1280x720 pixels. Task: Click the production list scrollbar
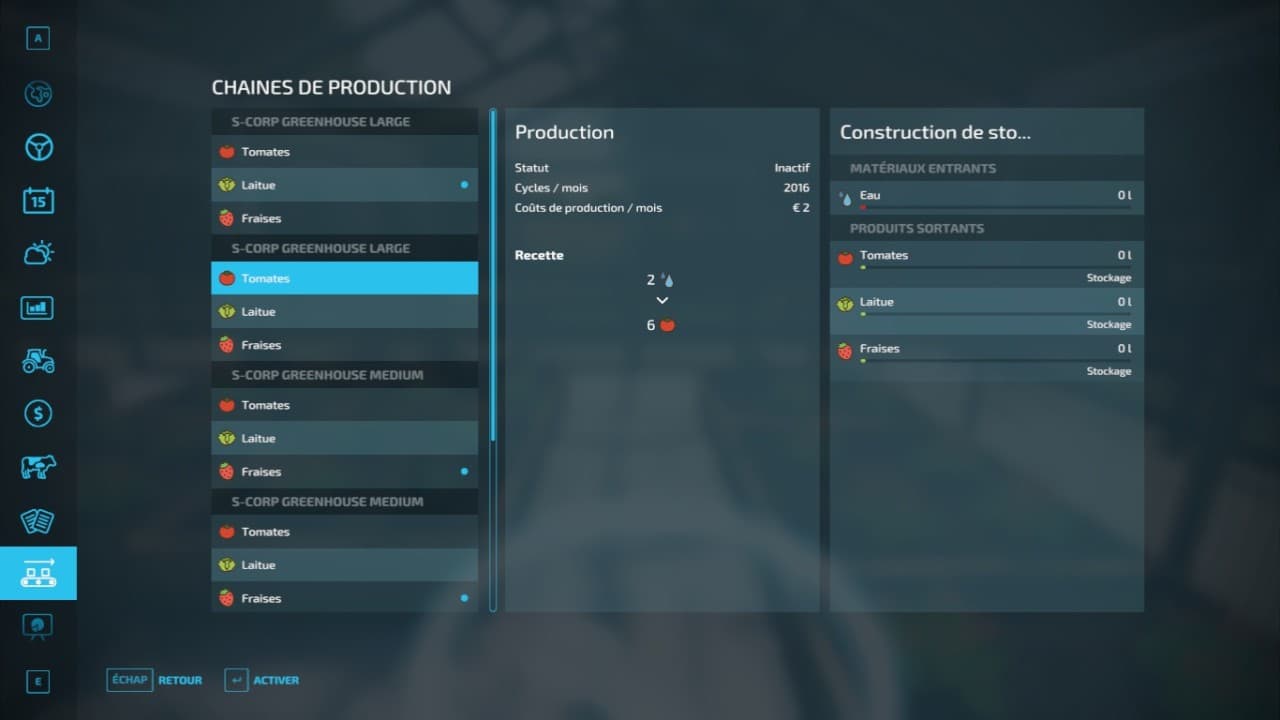(493, 360)
